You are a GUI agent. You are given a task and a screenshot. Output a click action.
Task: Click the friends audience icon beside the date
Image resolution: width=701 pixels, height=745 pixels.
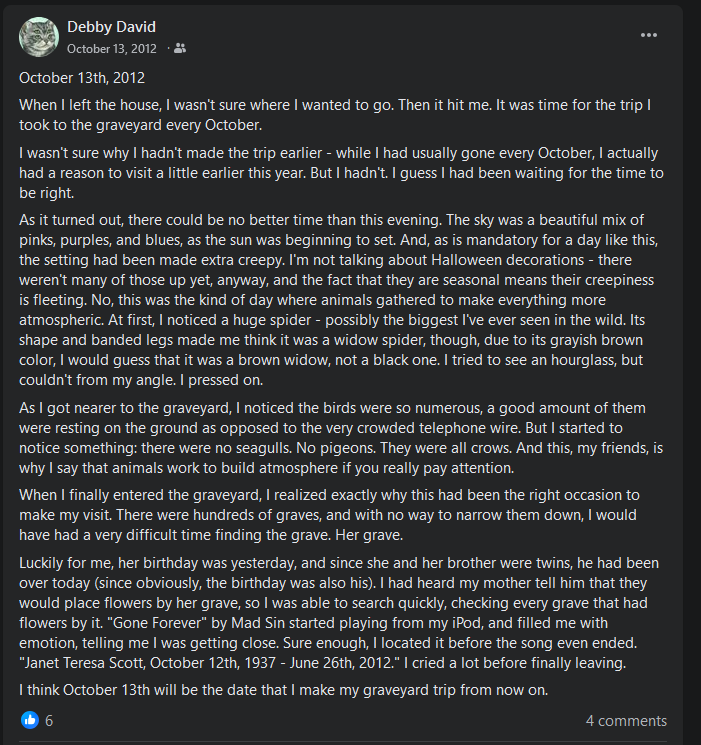point(180,48)
